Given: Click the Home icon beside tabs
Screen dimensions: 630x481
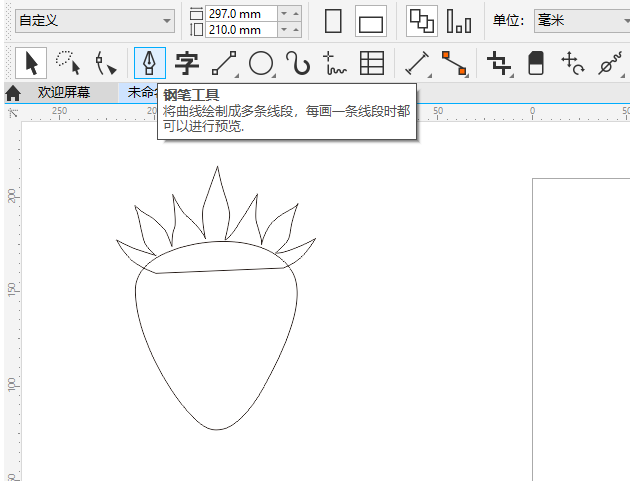Looking at the screenshot, I should [x=13, y=93].
